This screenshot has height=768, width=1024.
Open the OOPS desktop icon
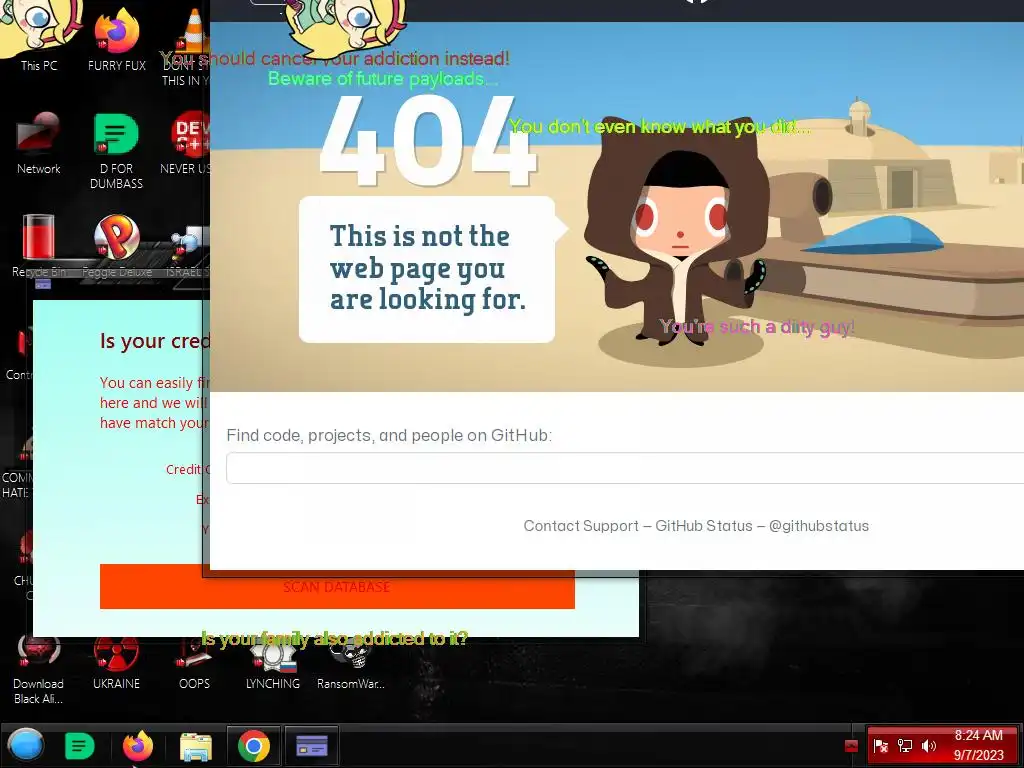click(194, 664)
